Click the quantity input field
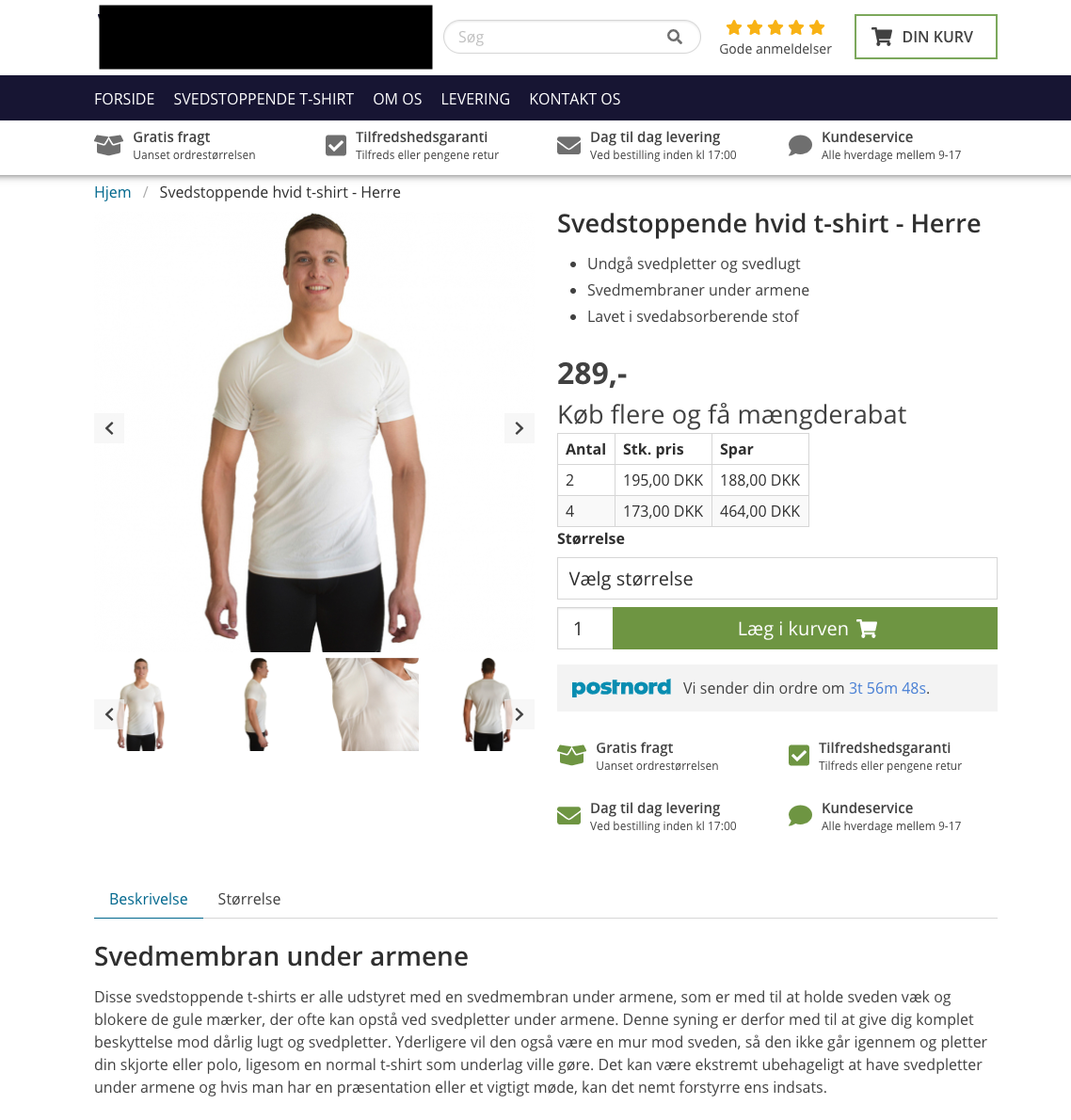The image size is (1071, 1120). (584, 628)
